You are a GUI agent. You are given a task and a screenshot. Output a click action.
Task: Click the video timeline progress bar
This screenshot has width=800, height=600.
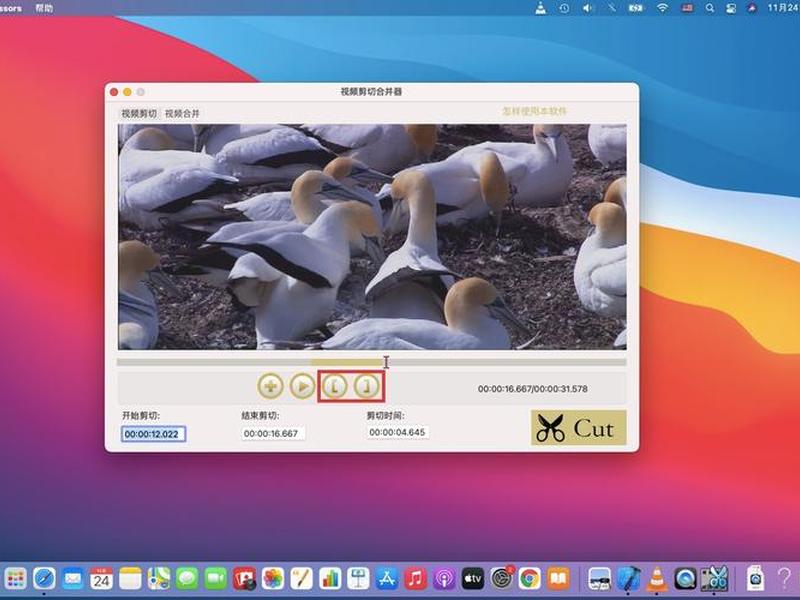click(x=371, y=362)
